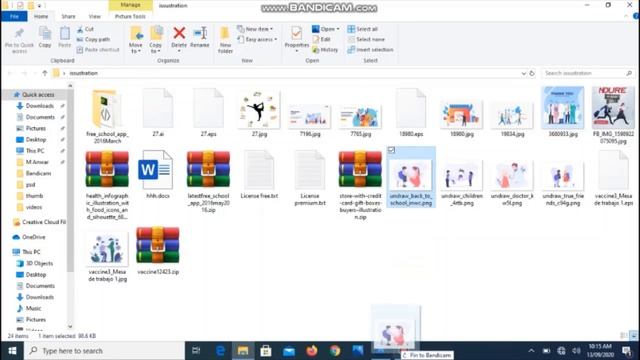The height and width of the screenshot is (360, 640).
Task: Open the File tab
Action: click(14, 16)
